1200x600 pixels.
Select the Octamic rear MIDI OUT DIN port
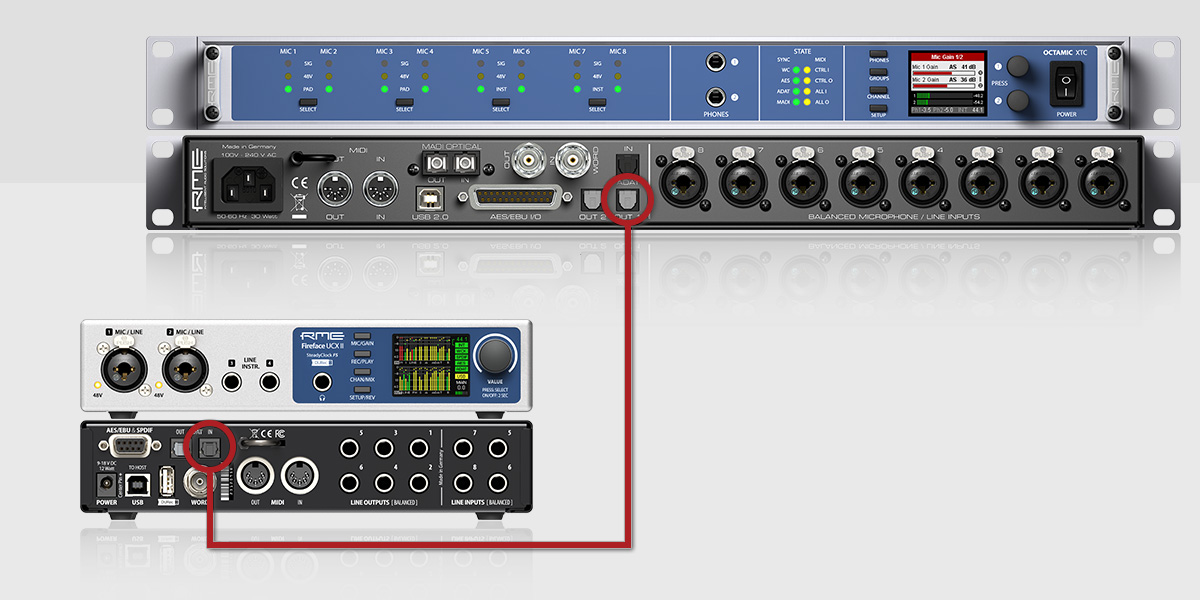tap(336, 190)
